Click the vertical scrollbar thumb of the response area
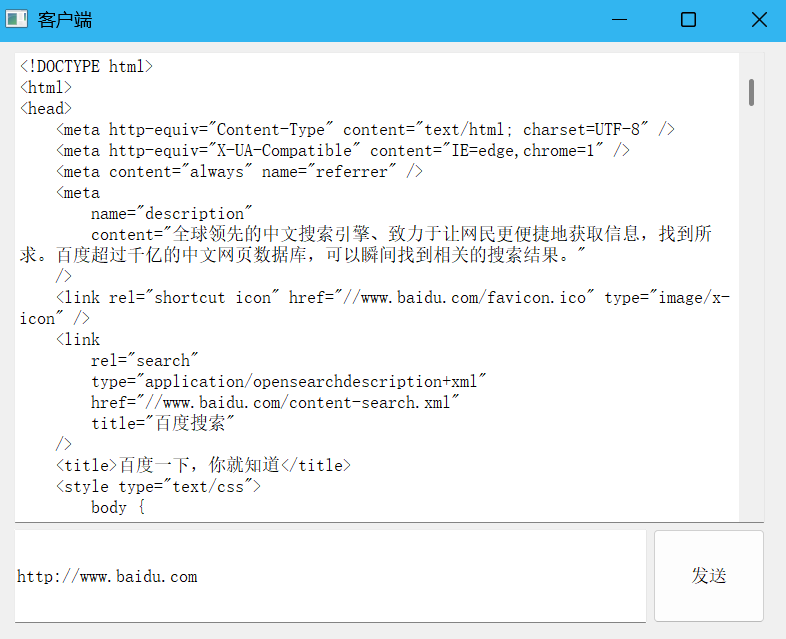The height and width of the screenshot is (639, 786). (751, 92)
